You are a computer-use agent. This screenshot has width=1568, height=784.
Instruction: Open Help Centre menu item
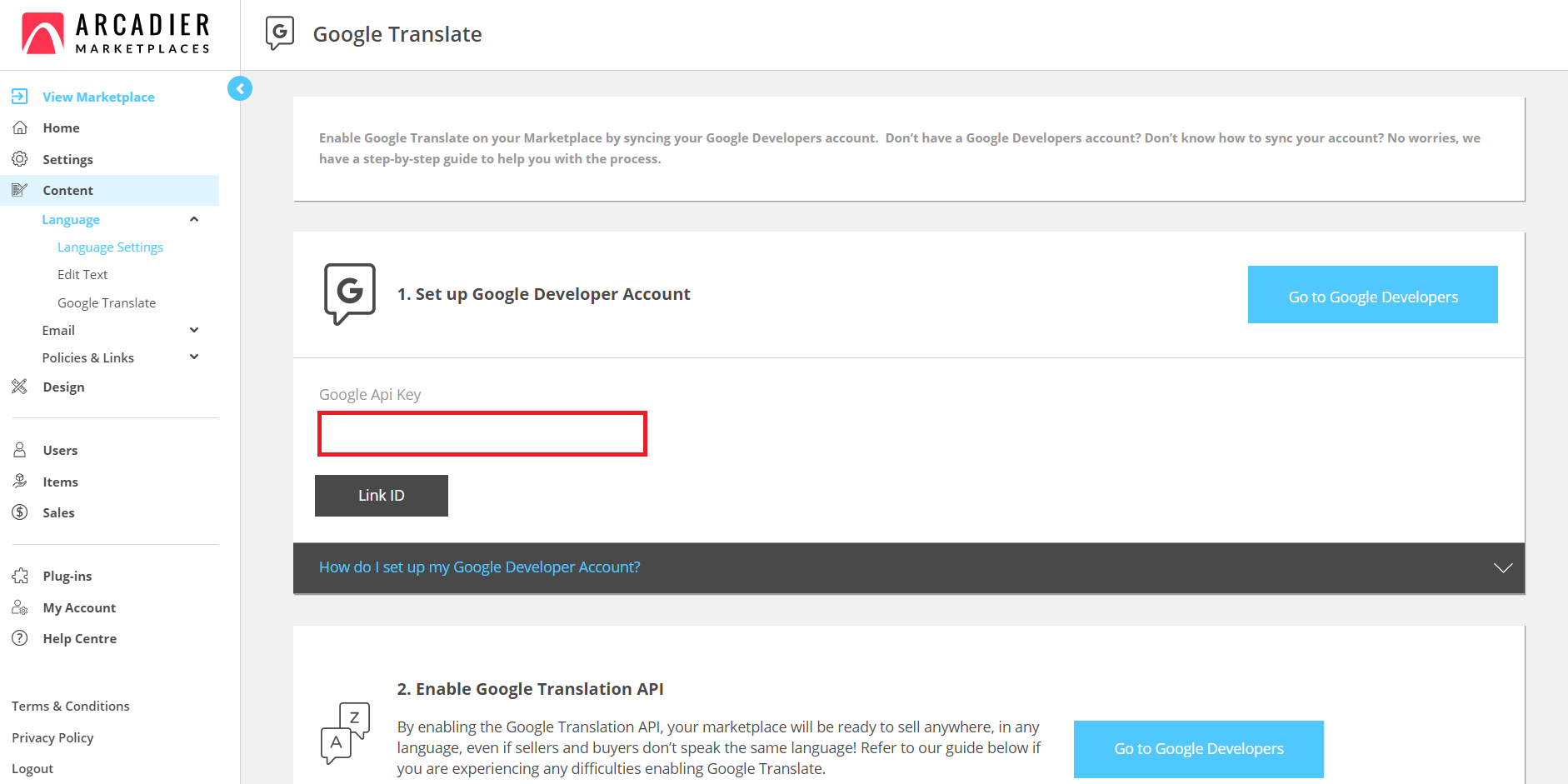click(x=80, y=638)
